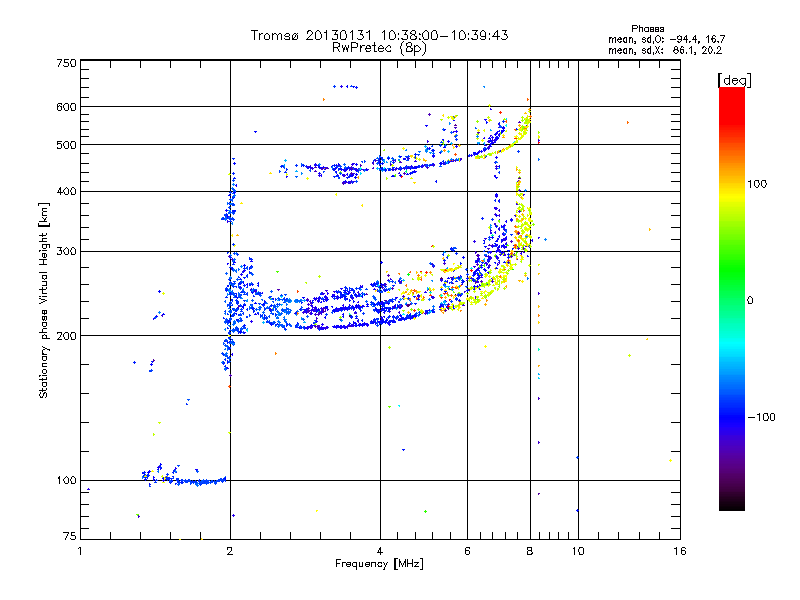Click the '400' y-axis tick label

click(x=66, y=192)
